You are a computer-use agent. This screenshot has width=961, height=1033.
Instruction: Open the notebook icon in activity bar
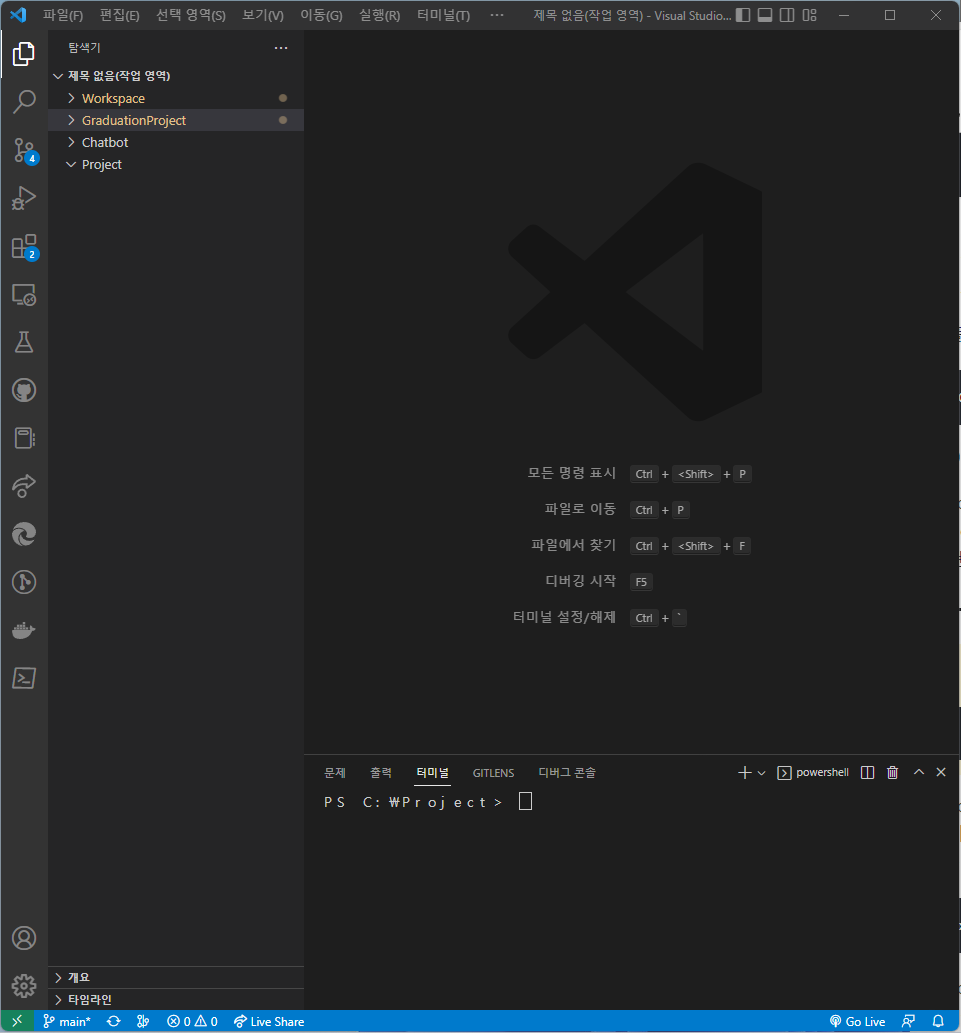coord(24,438)
